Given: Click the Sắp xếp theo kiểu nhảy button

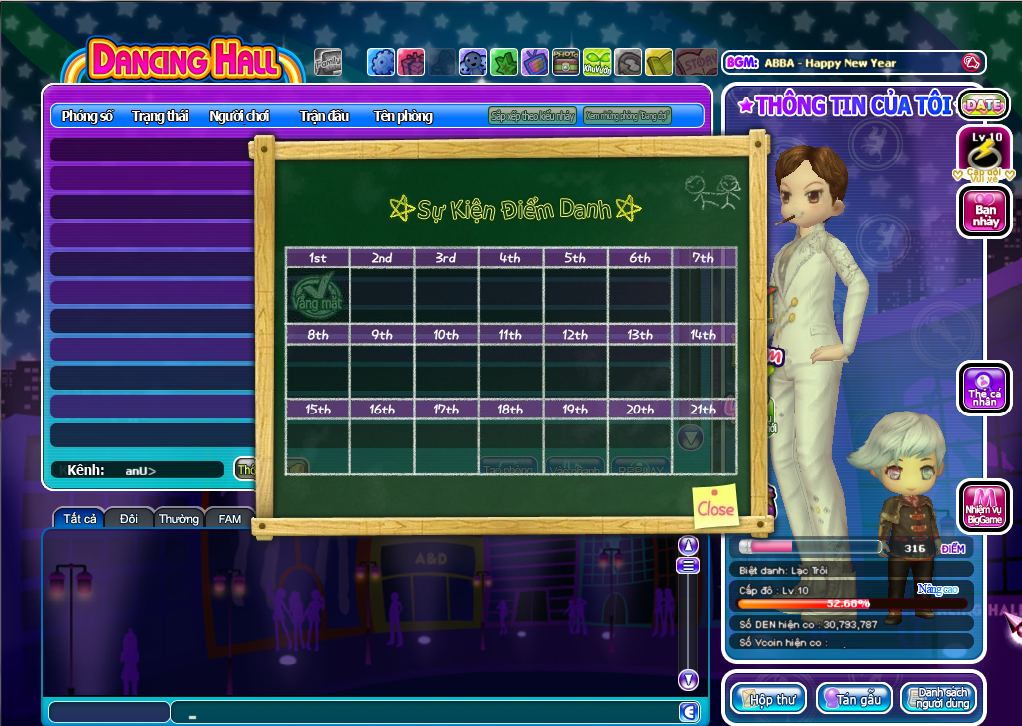Looking at the screenshot, I should [x=533, y=116].
